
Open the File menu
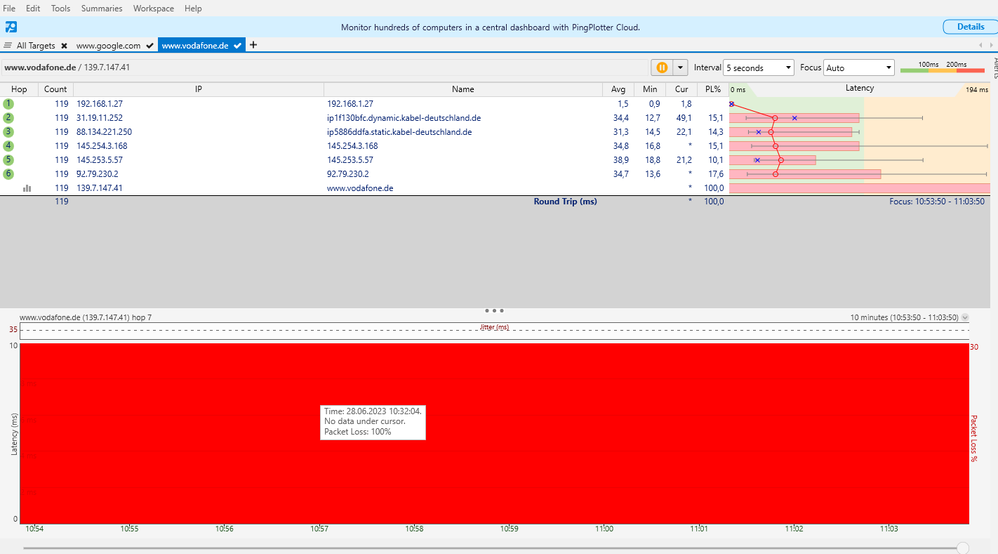(x=9, y=8)
